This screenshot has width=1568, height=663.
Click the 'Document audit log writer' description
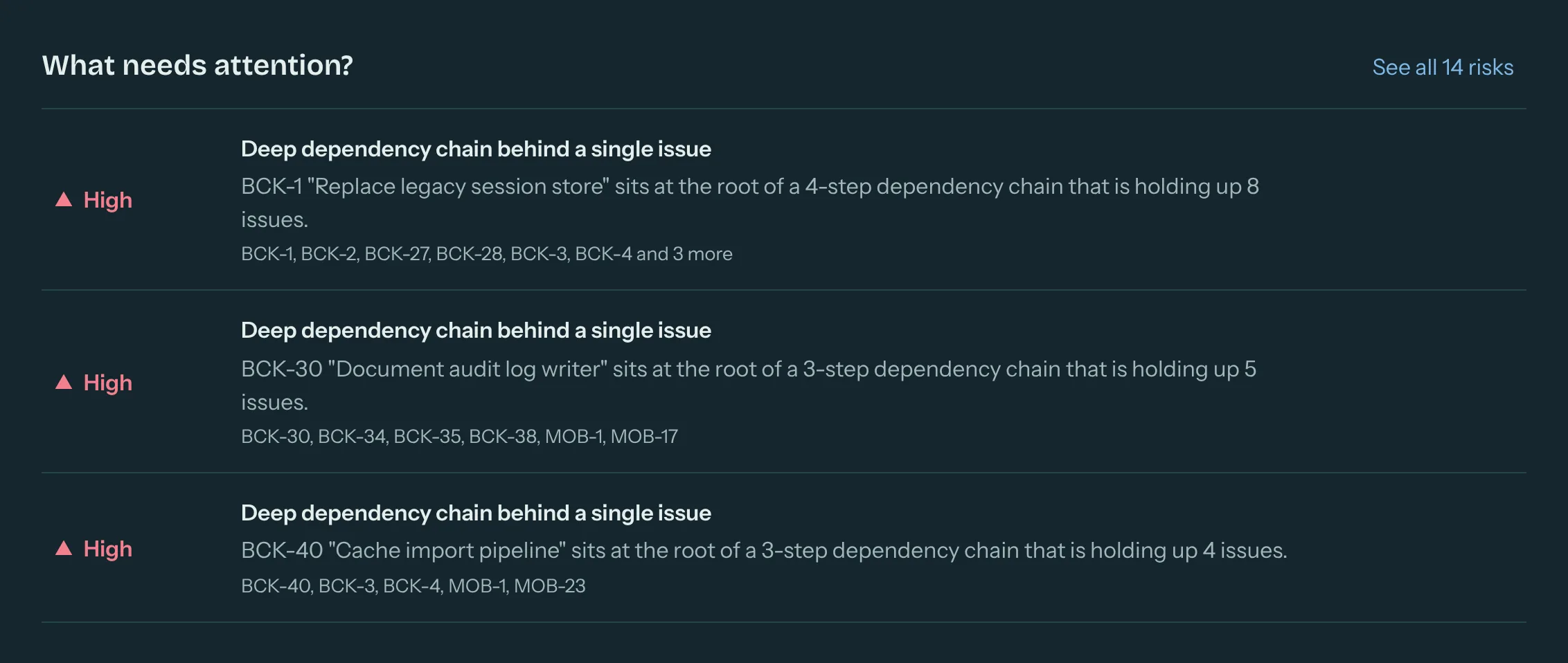749,385
